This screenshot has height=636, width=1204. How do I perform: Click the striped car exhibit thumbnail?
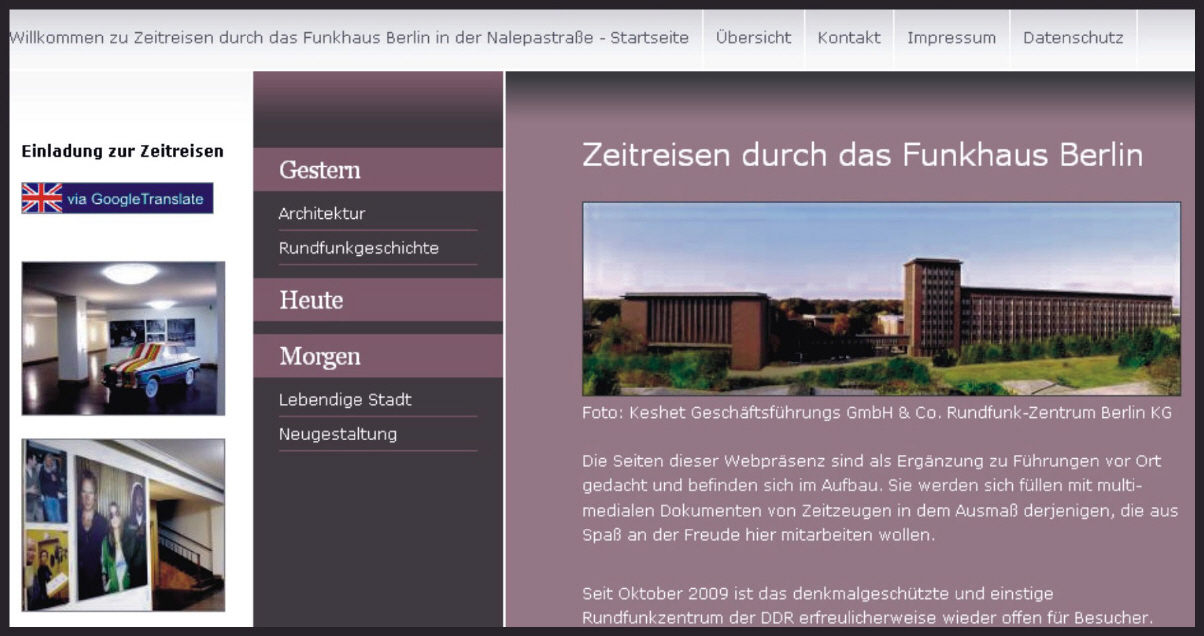pos(123,338)
